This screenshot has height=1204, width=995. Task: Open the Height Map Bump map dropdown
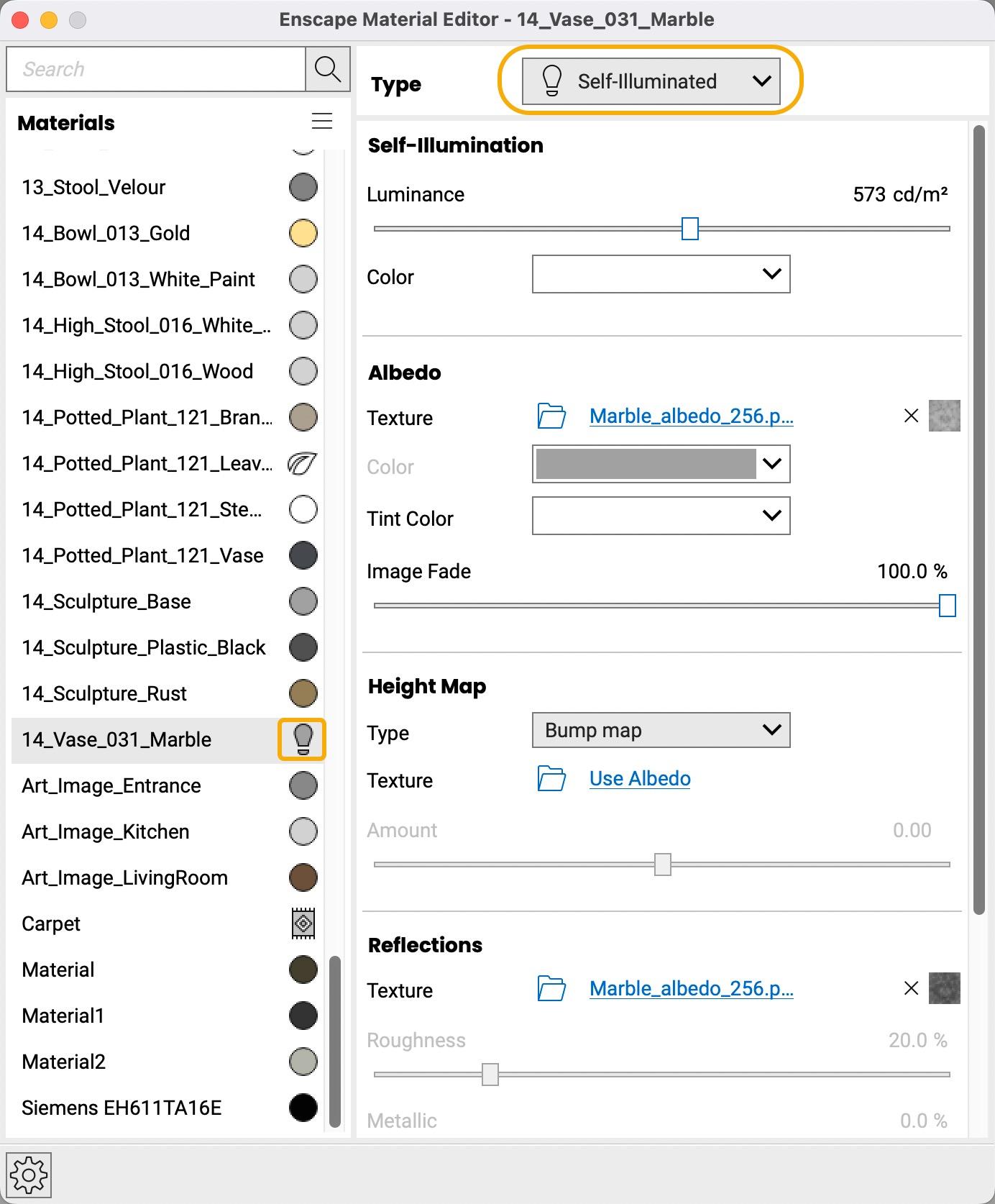[x=661, y=731]
